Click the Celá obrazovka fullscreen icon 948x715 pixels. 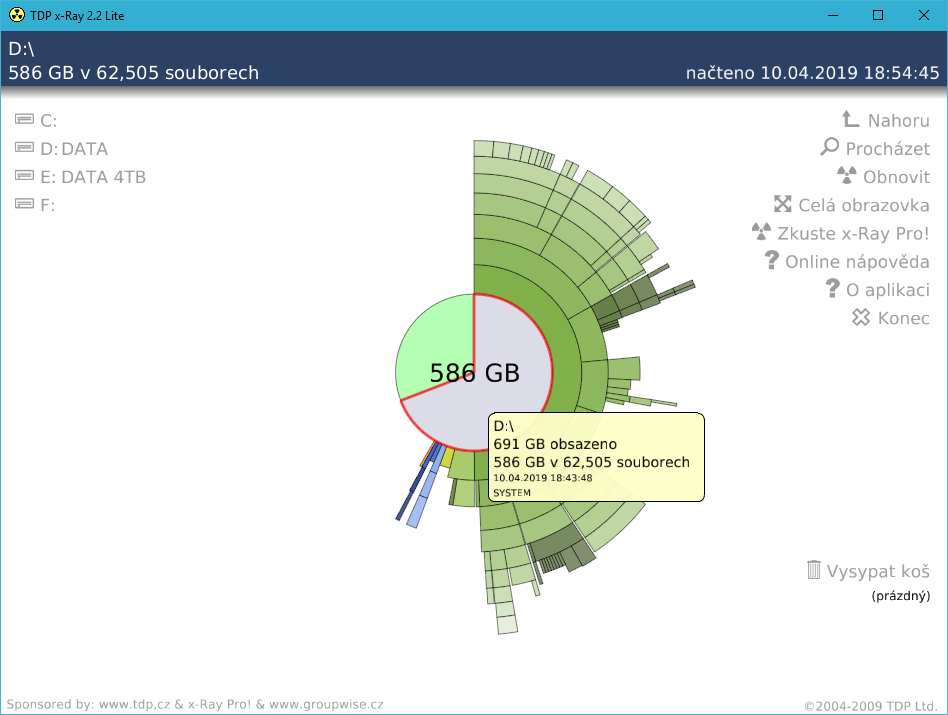pyautogui.click(x=783, y=205)
